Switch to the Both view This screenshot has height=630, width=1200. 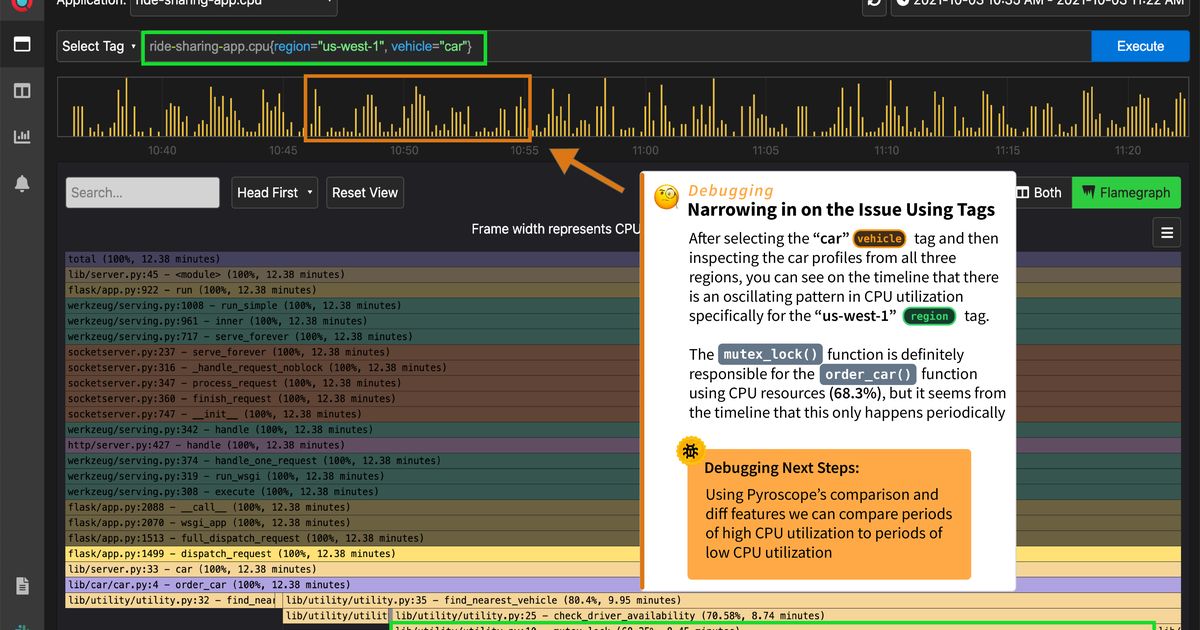pyautogui.click(x=1040, y=193)
